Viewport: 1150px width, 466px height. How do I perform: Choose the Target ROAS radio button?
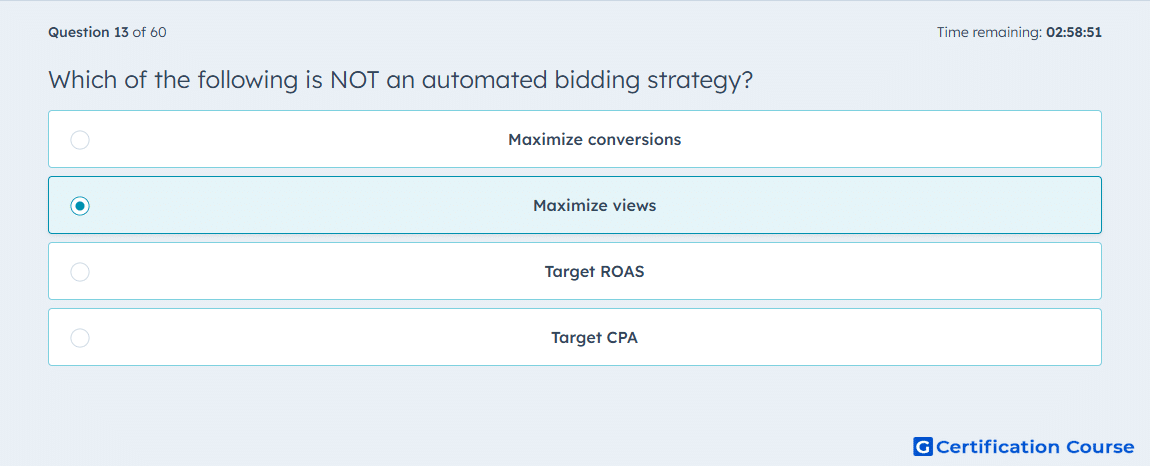click(80, 272)
